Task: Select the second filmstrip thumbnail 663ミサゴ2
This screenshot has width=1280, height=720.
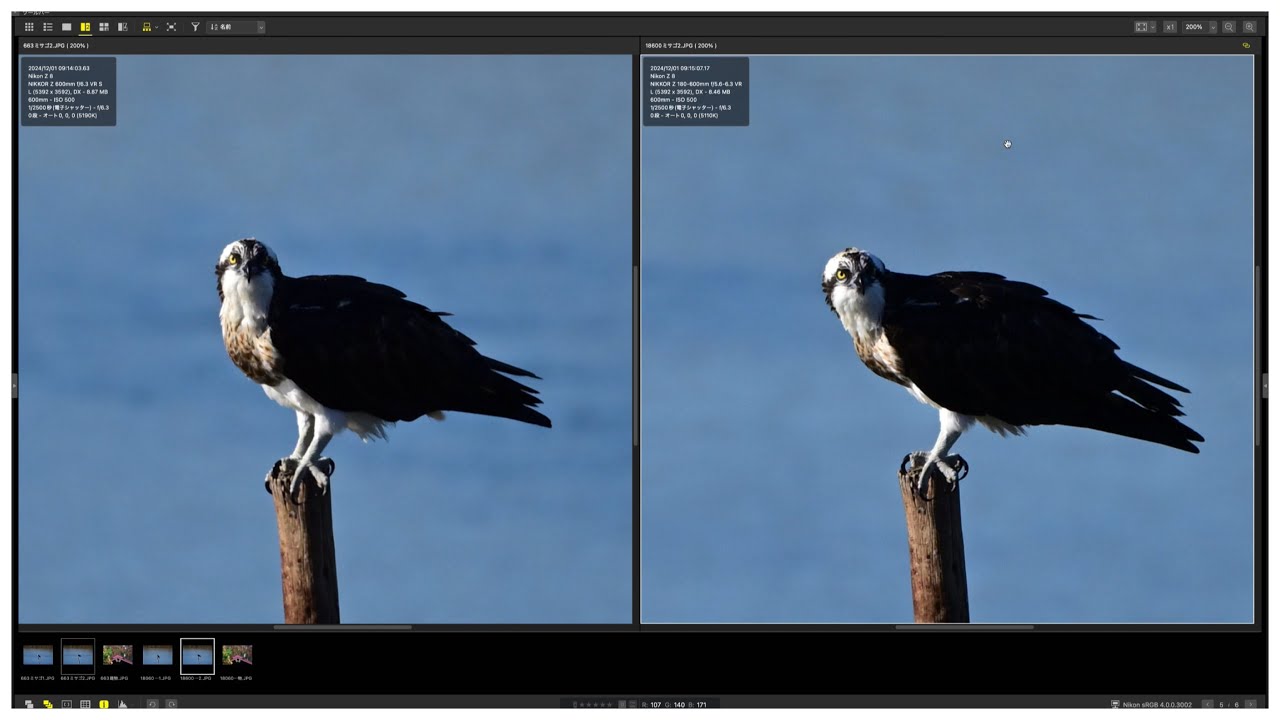Action: point(78,656)
